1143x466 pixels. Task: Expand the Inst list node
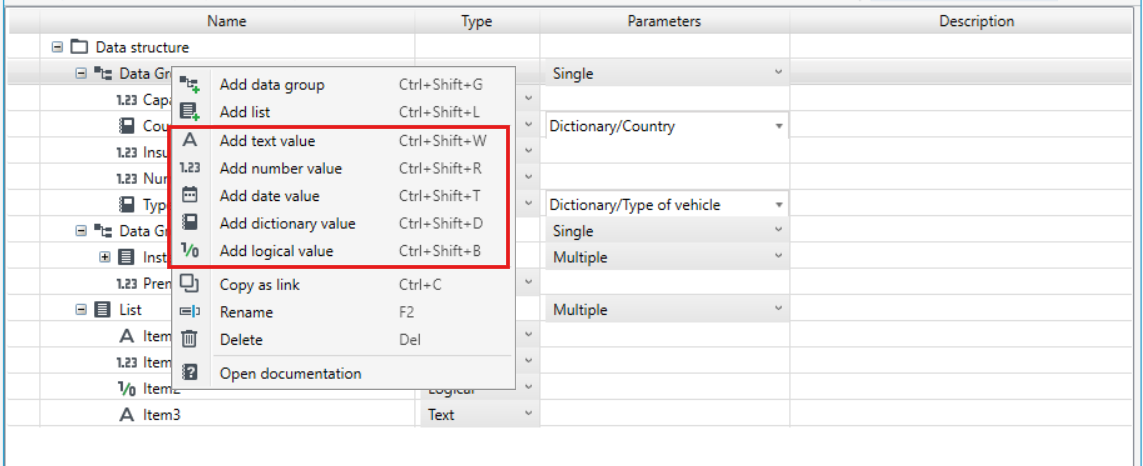pos(104,257)
